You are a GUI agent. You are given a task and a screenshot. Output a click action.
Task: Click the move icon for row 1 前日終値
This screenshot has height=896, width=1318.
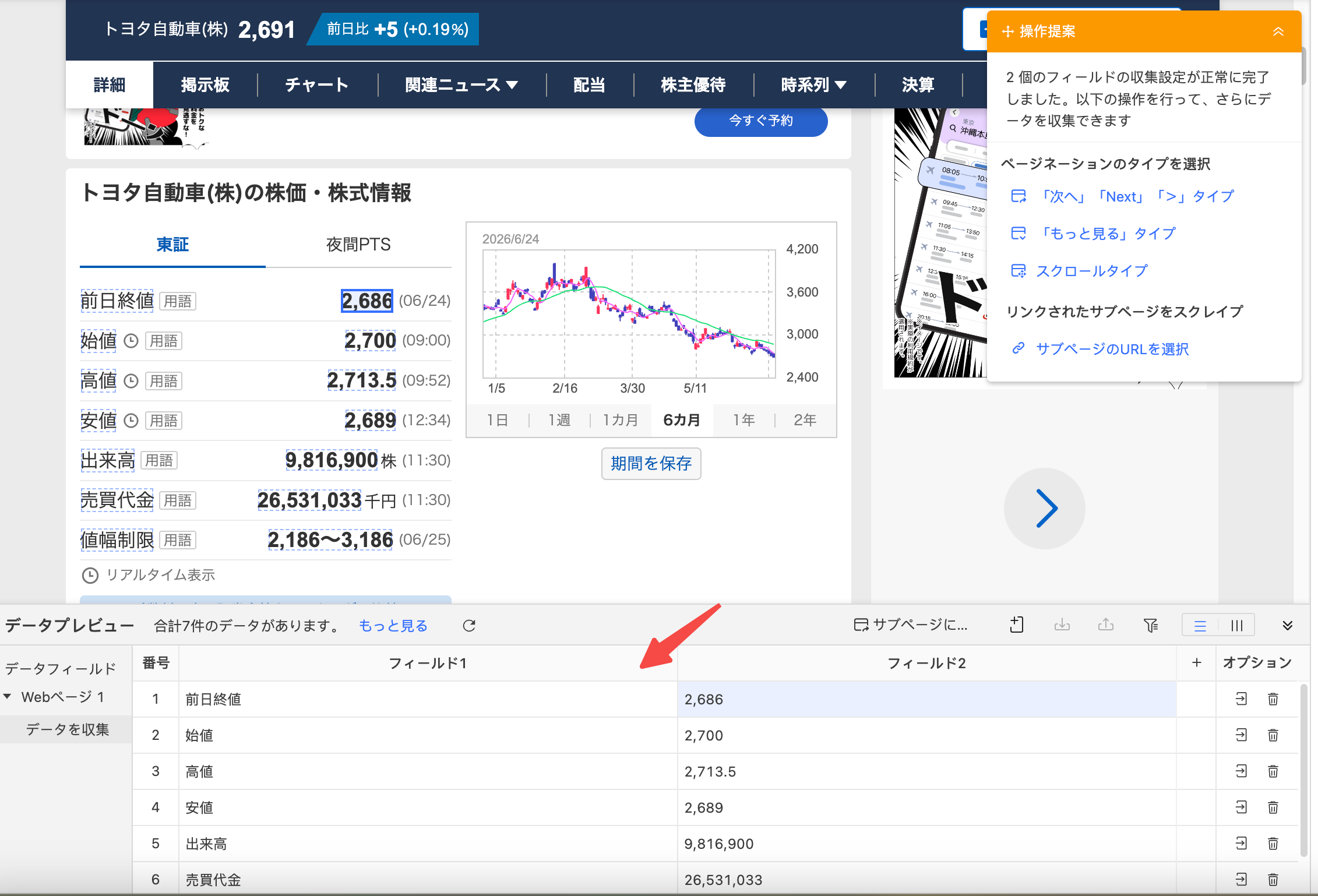1242,699
